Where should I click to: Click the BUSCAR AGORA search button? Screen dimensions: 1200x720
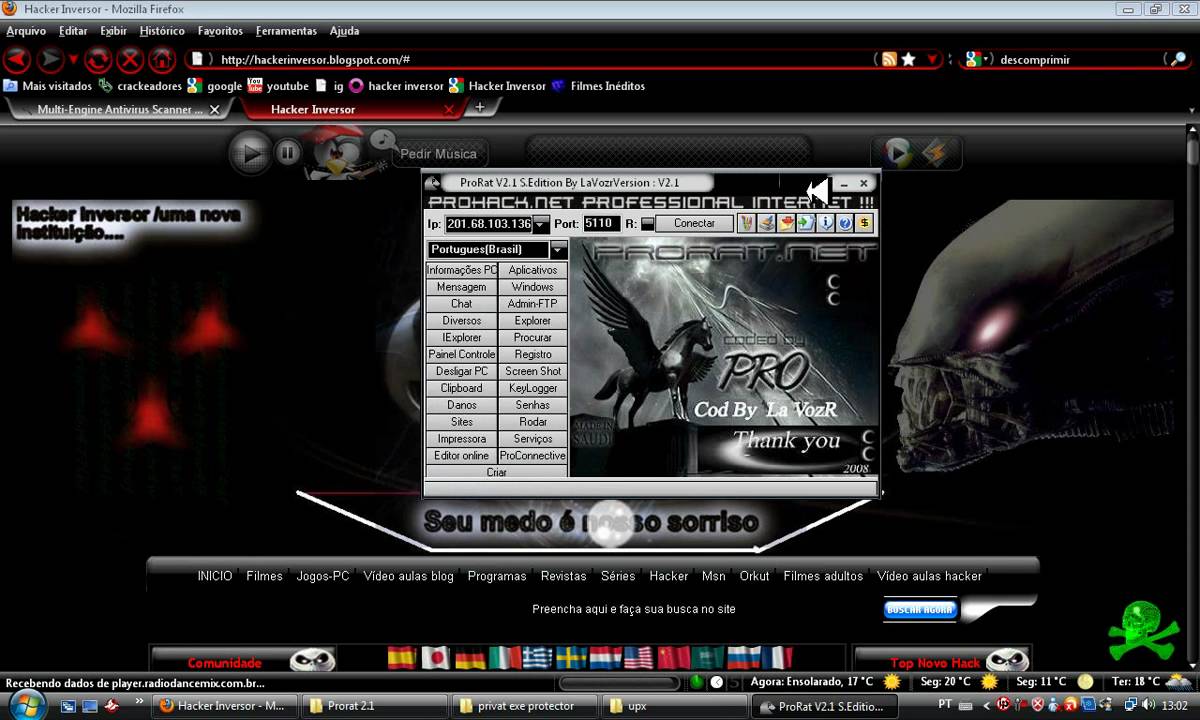tap(921, 609)
